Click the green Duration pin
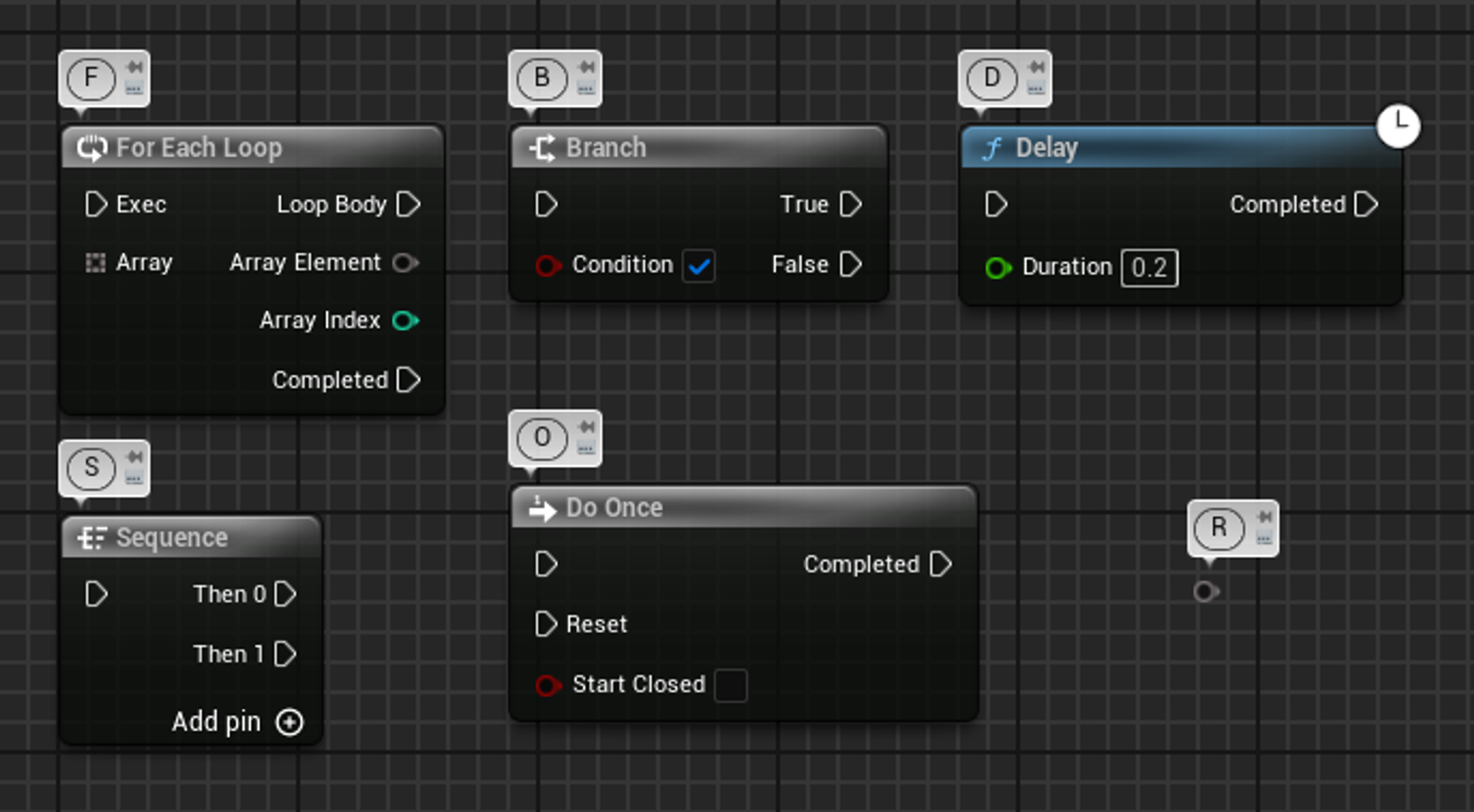 [998, 267]
